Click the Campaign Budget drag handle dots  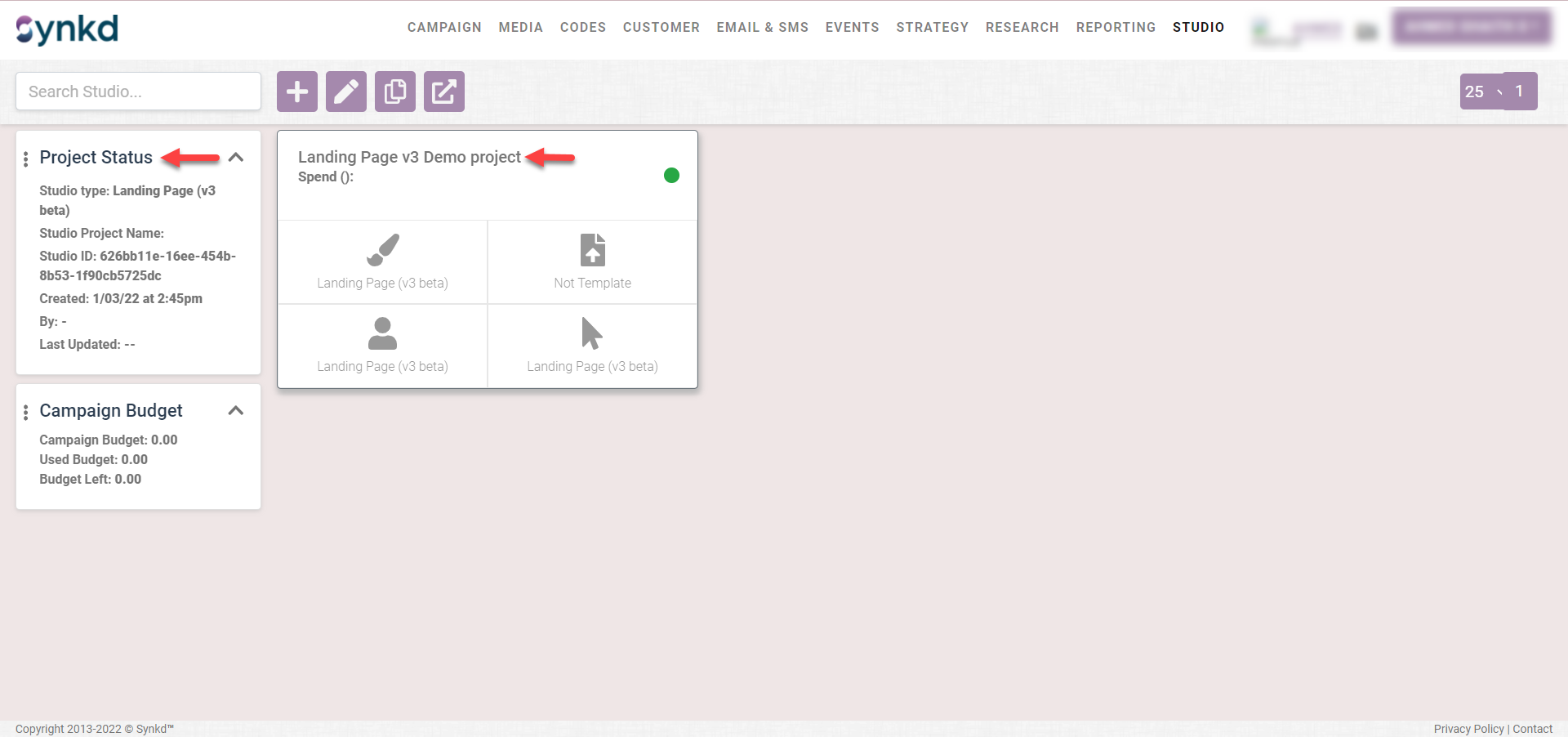tap(26, 411)
